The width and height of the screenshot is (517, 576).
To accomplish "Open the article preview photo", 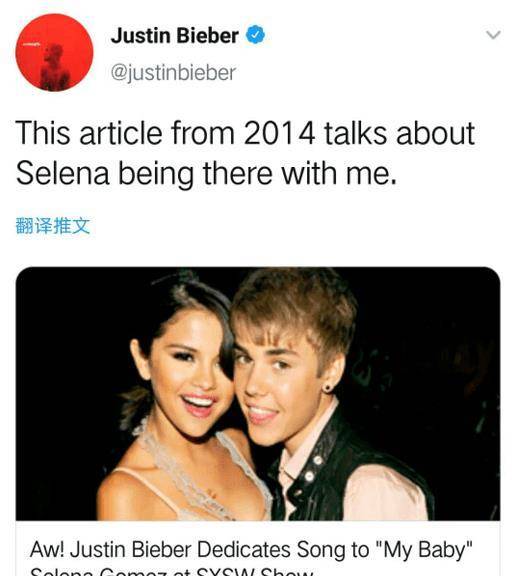I will [x=258, y=393].
